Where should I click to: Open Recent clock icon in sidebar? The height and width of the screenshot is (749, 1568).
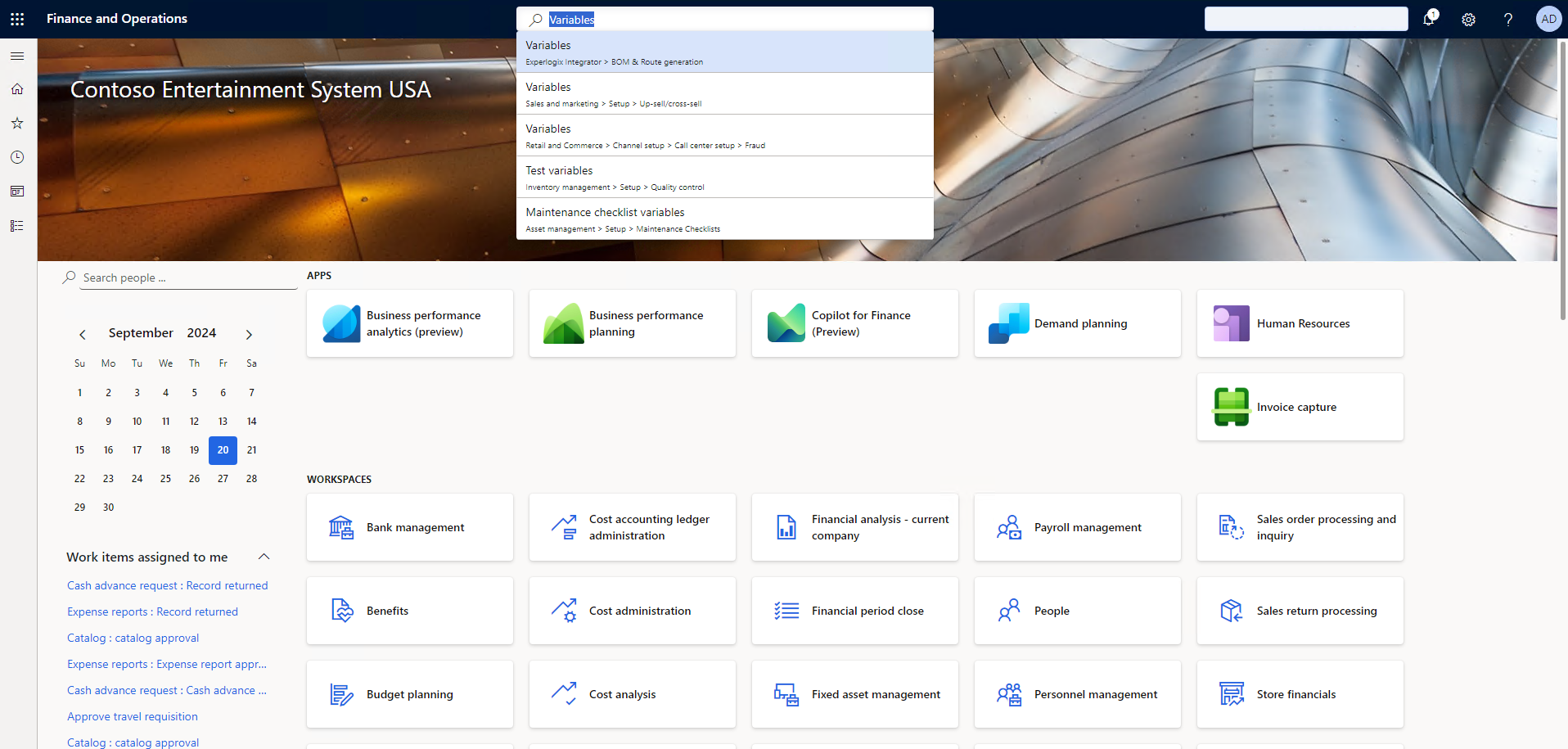point(17,157)
